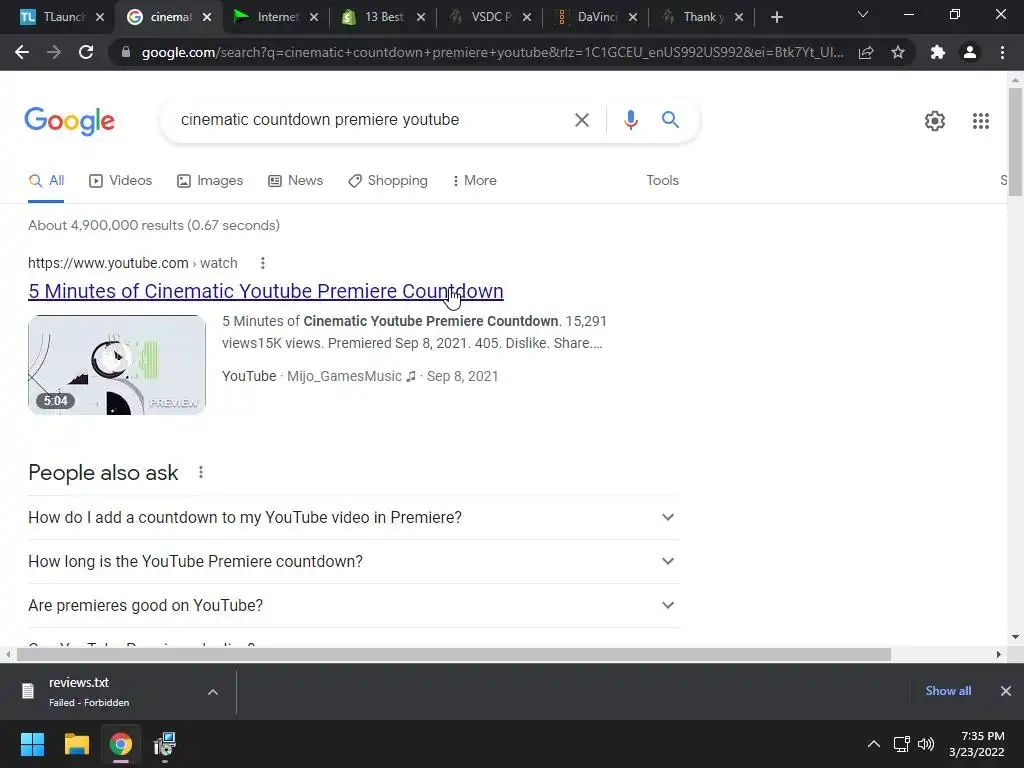Open the Google apps grid
This screenshot has width=1024, height=768.
[980, 121]
